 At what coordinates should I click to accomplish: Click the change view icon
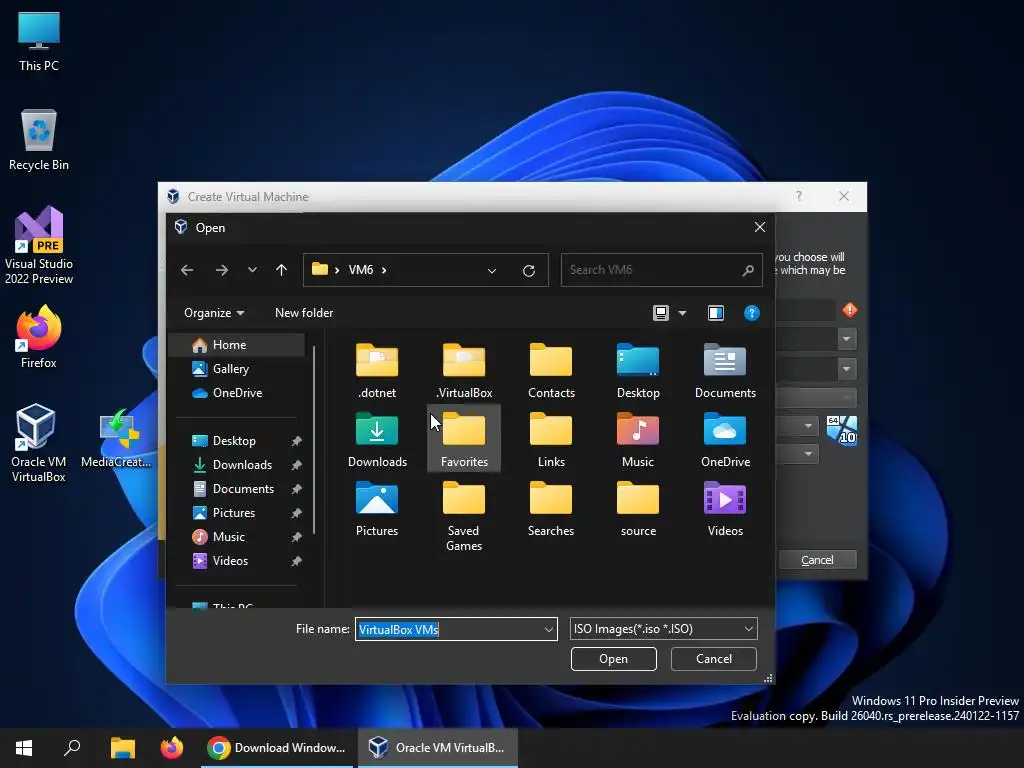661,313
